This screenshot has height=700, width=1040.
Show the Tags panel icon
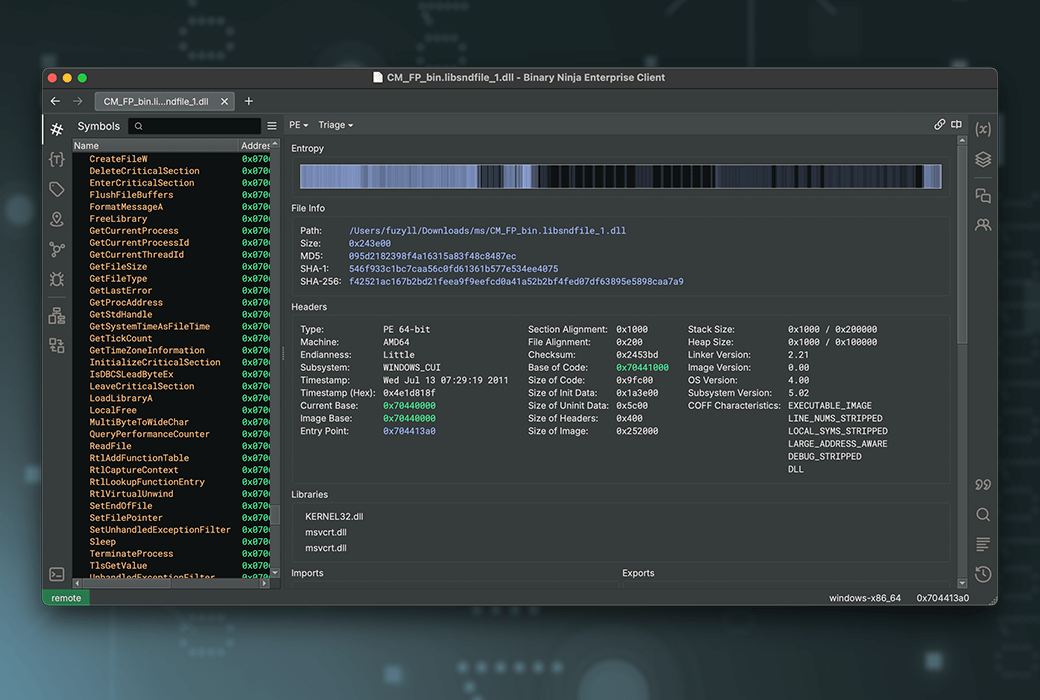point(57,189)
